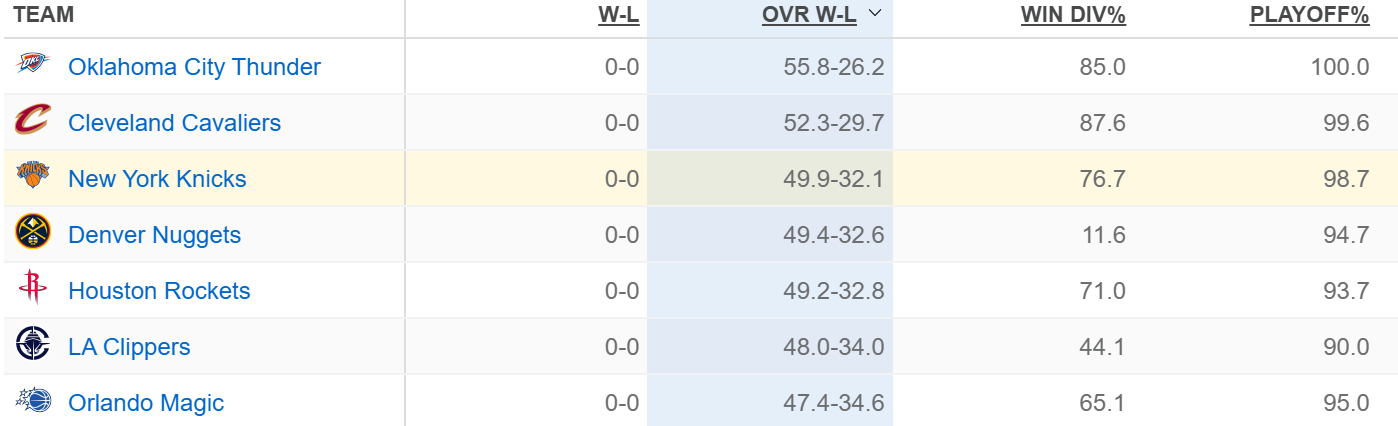Viewport: 1398px width, 426px height.
Task: Click the Denver Nuggets logo icon
Action: coord(32,234)
